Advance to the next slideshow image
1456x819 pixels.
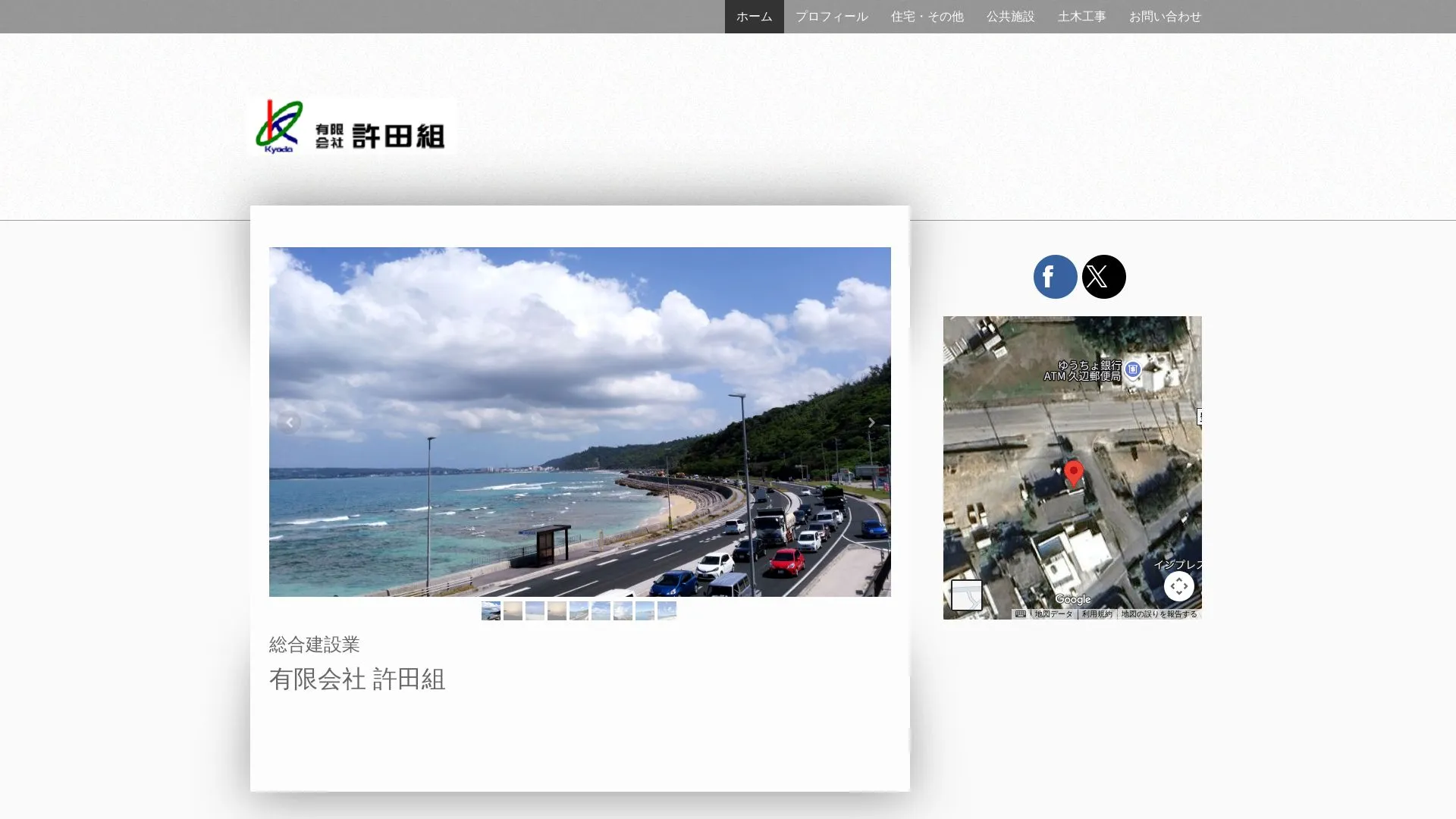(871, 422)
